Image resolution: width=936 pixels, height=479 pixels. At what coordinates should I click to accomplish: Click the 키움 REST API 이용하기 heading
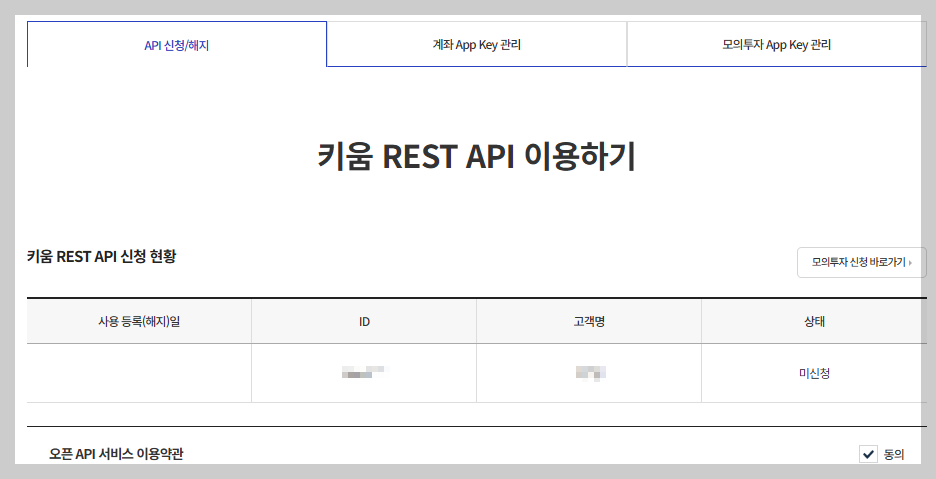pyautogui.click(x=476, y=156)
